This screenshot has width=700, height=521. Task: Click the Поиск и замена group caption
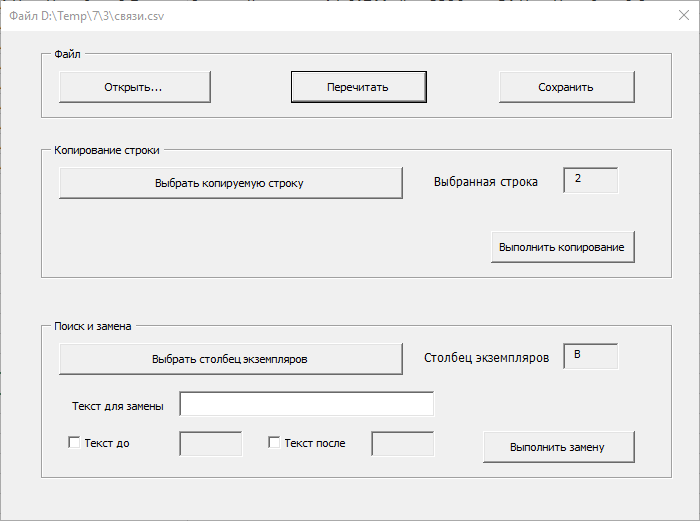[x=93, y=326]
